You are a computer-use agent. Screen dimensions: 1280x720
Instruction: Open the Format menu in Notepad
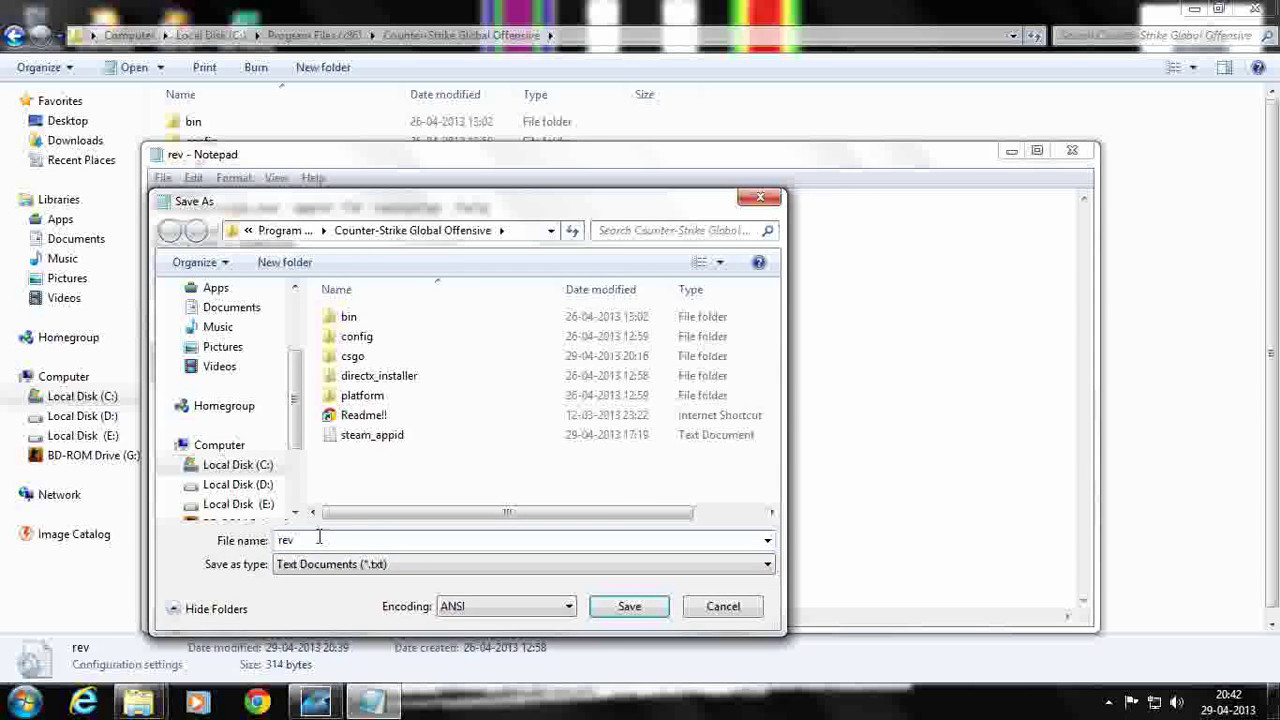coord(234,177)
